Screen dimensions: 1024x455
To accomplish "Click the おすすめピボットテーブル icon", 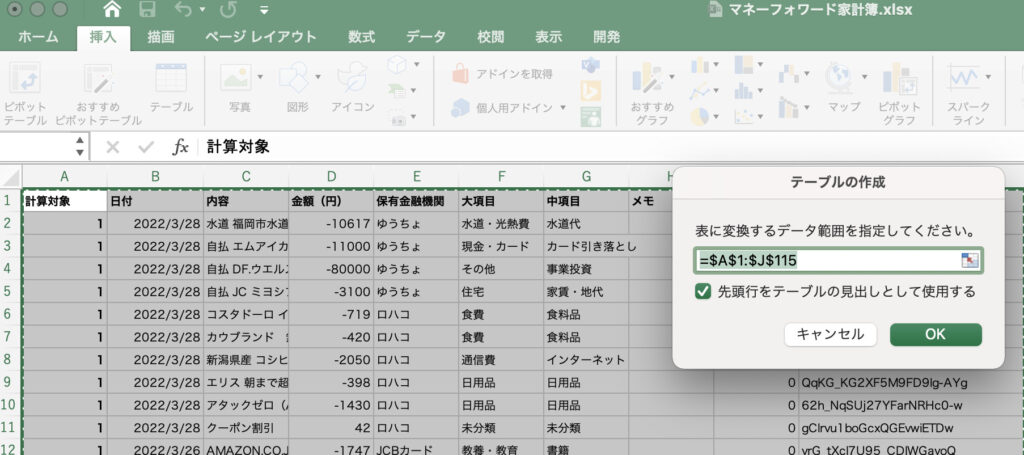I will click(99, 79).
